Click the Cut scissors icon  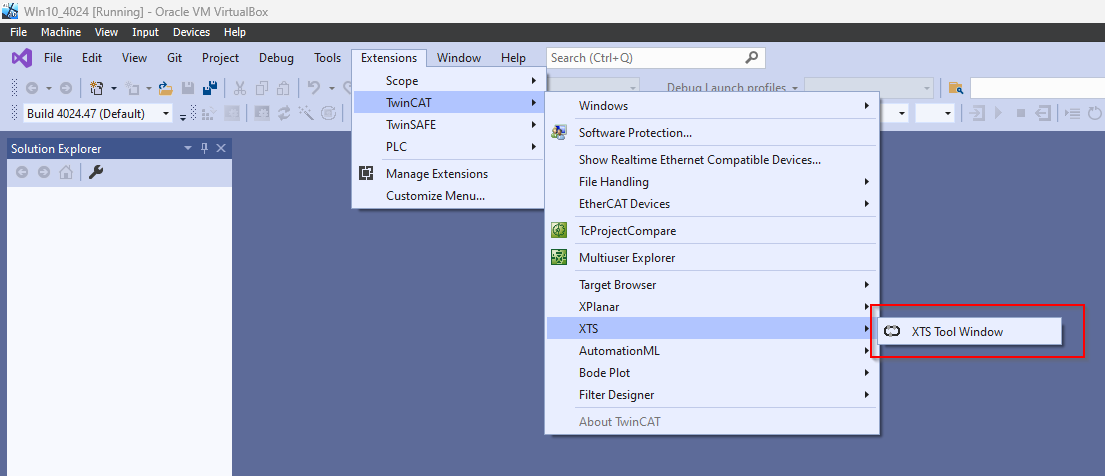[240, 88]
